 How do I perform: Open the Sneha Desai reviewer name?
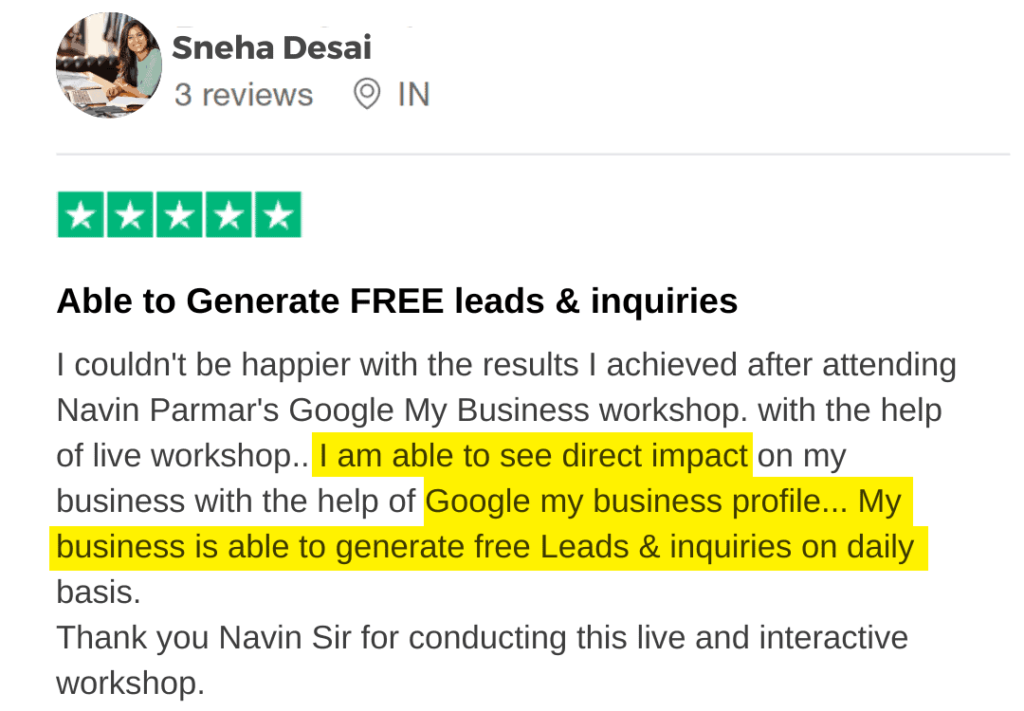point(272,47)
